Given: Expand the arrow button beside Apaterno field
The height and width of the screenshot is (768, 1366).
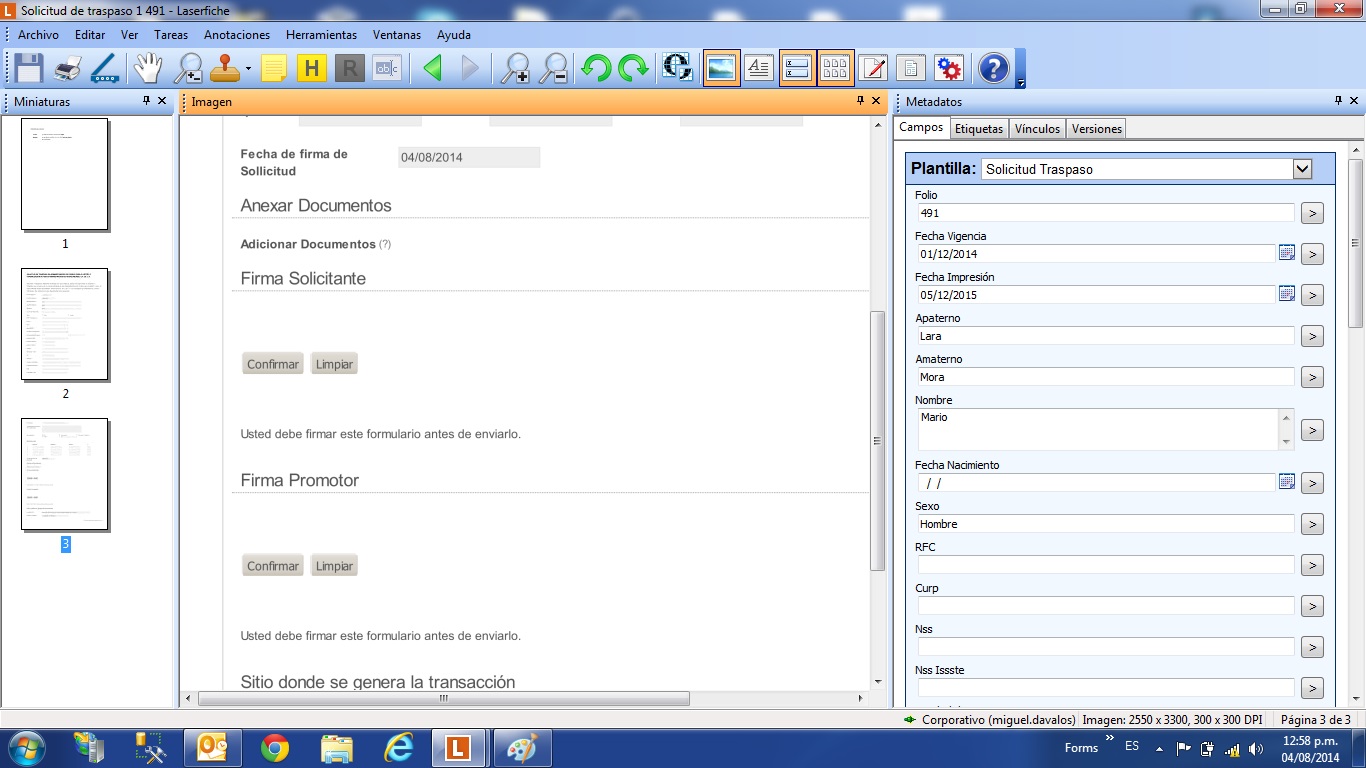Looking at the screenshot, I should pos(1312,336).
